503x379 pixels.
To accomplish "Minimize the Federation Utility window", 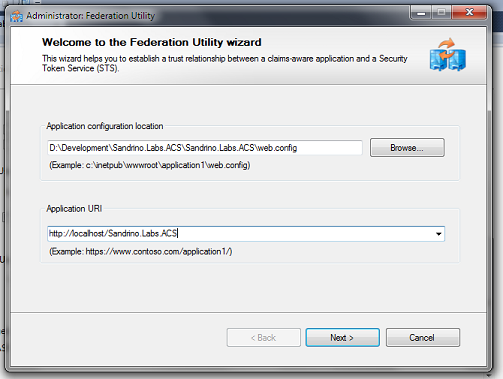I will point(421,13).
